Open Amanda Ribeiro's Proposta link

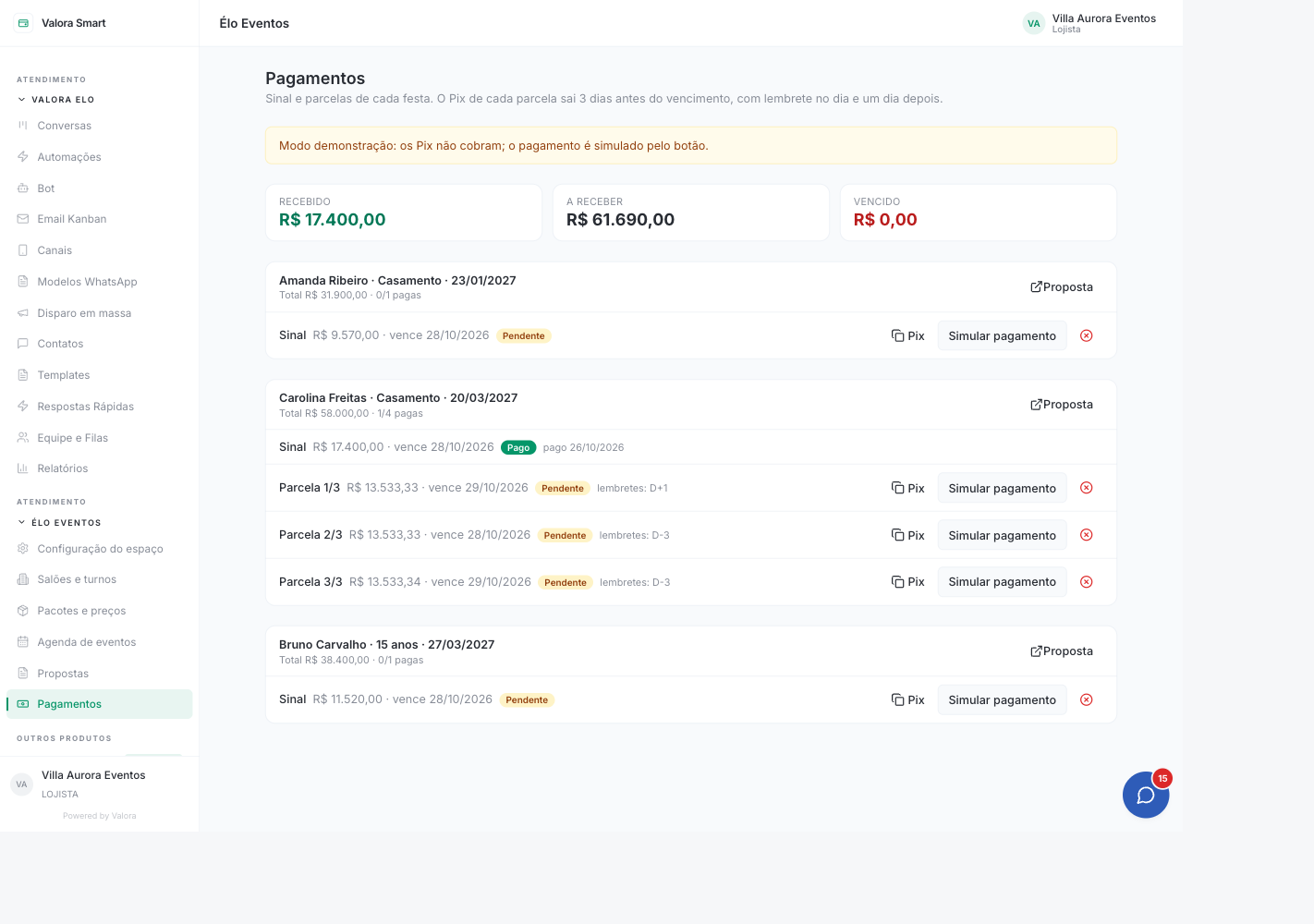coord(1062,287)
